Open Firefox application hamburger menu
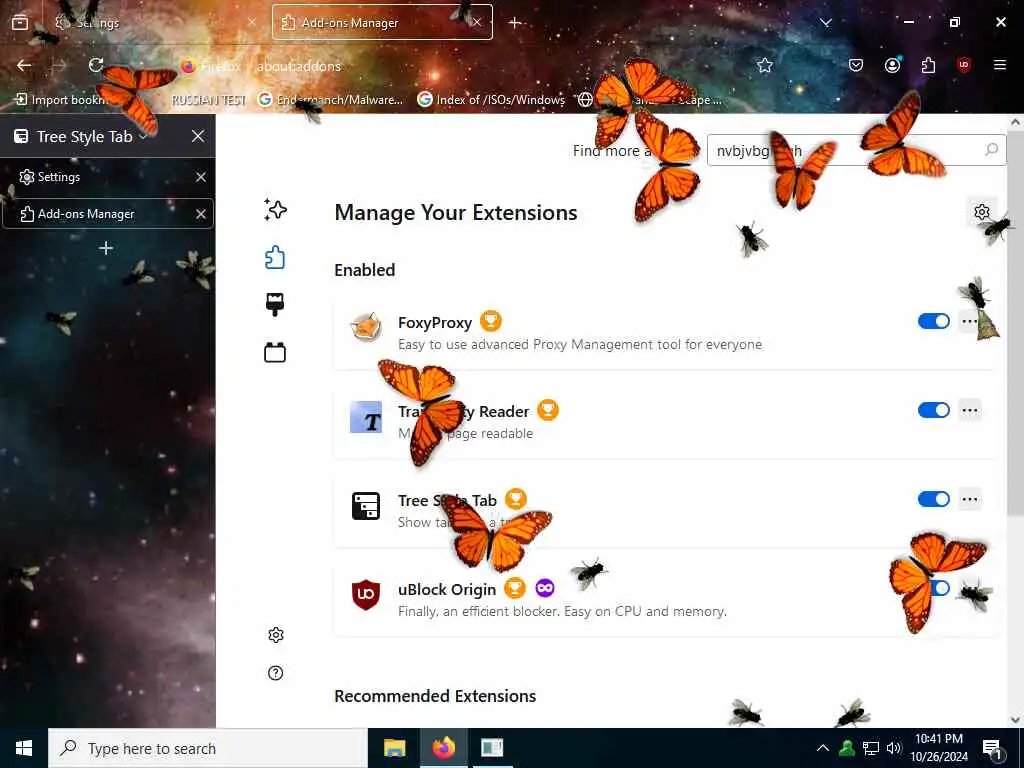1024x768 pixels. point(999,65)
